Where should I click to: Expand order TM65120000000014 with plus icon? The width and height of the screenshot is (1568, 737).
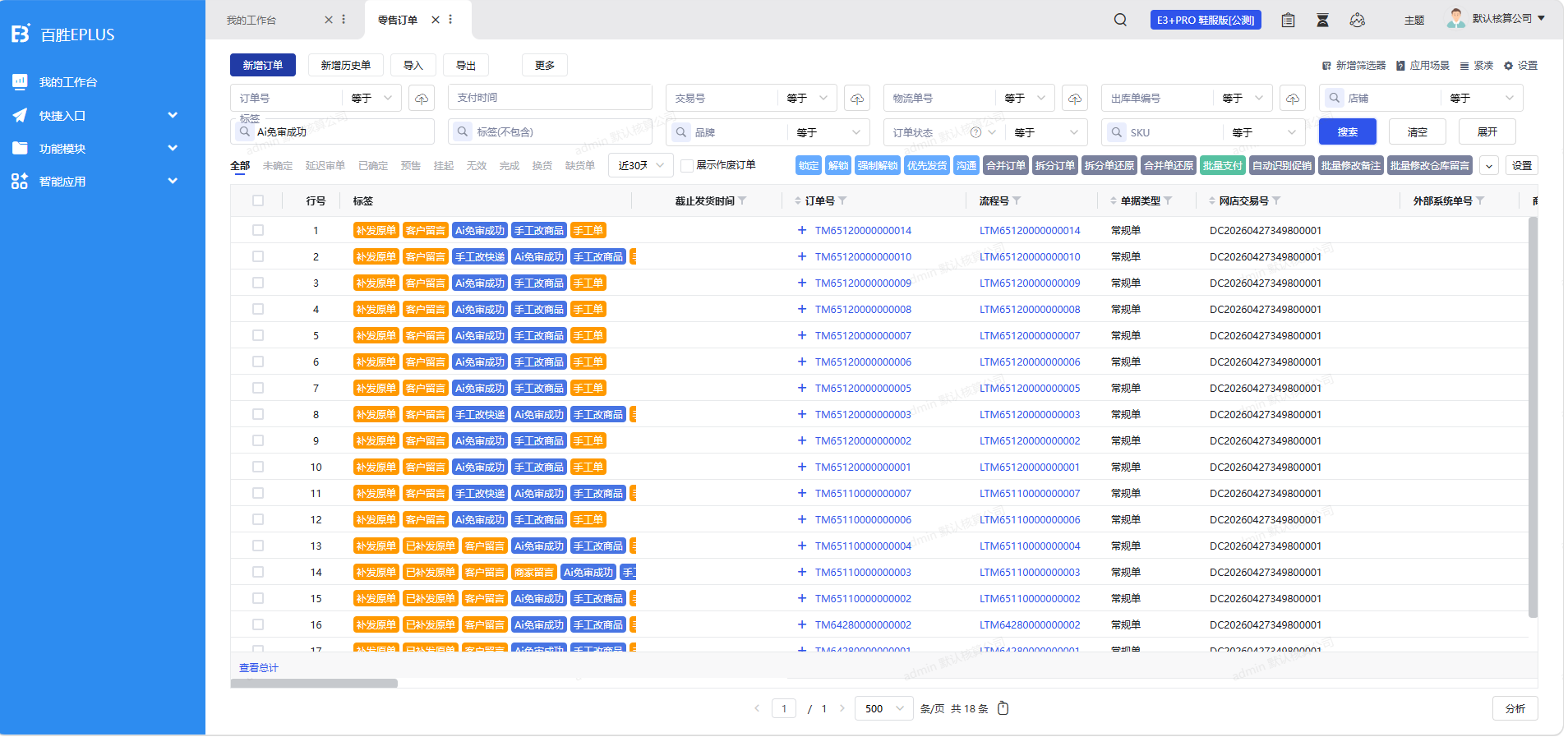click(x=802, y=230)
